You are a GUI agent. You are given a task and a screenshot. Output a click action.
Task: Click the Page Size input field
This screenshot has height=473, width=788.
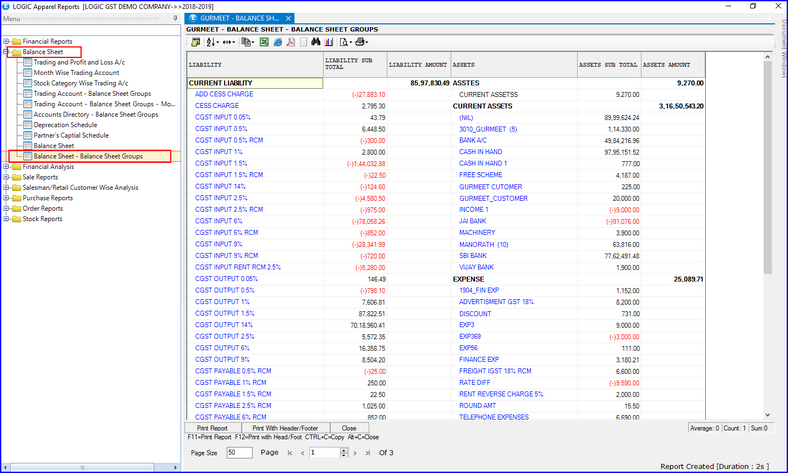238,453
